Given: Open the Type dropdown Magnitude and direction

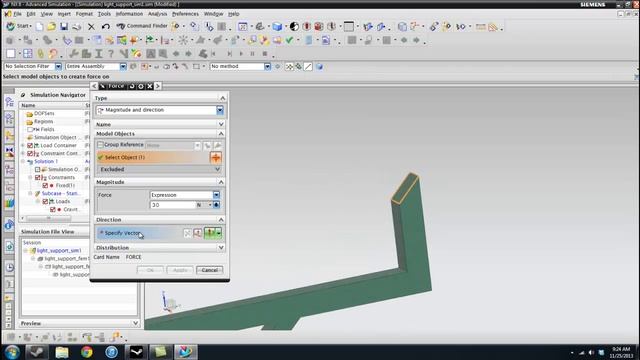Looking at the screenshot, I should [x=160, y=110].
